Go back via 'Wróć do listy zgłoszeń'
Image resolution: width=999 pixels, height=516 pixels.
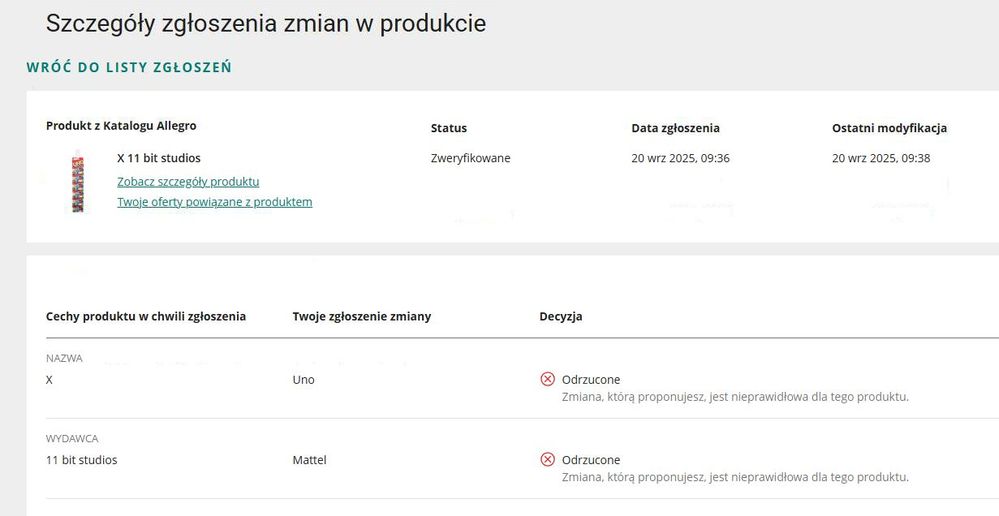pos(129,68)
